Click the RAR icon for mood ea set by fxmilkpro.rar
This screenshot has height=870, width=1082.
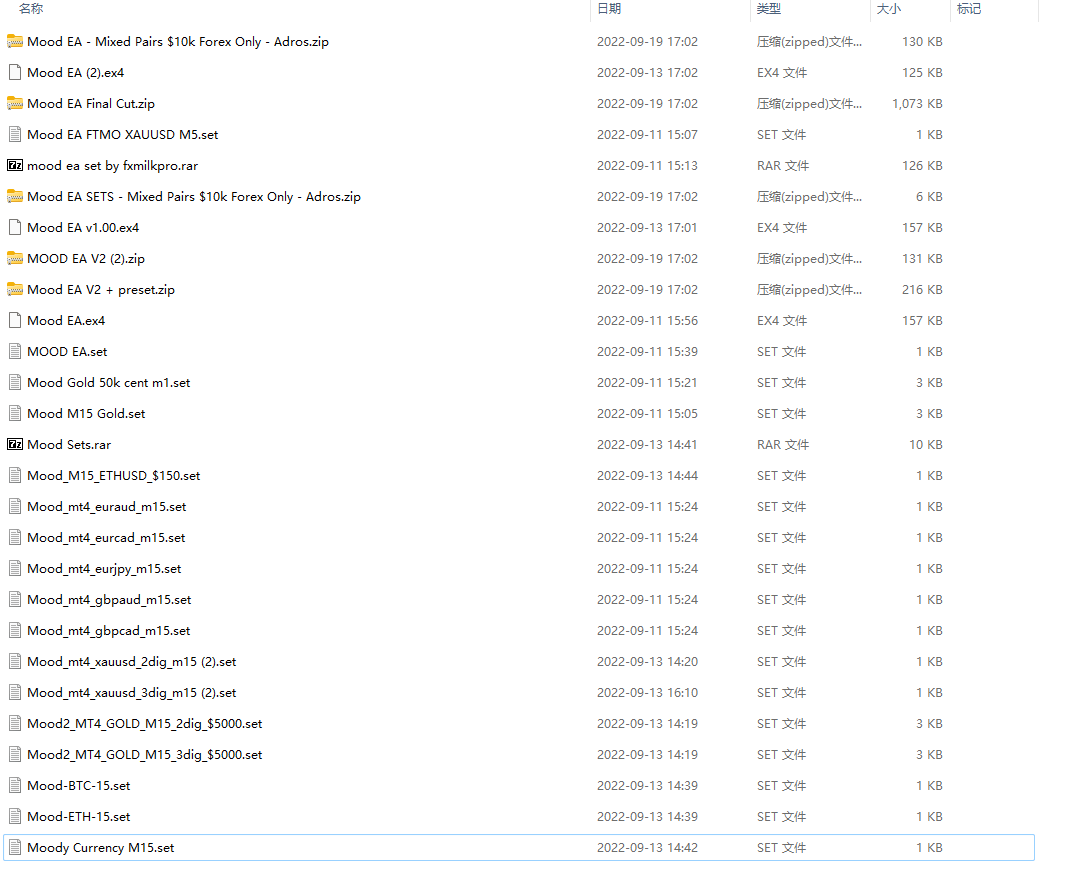15,166
